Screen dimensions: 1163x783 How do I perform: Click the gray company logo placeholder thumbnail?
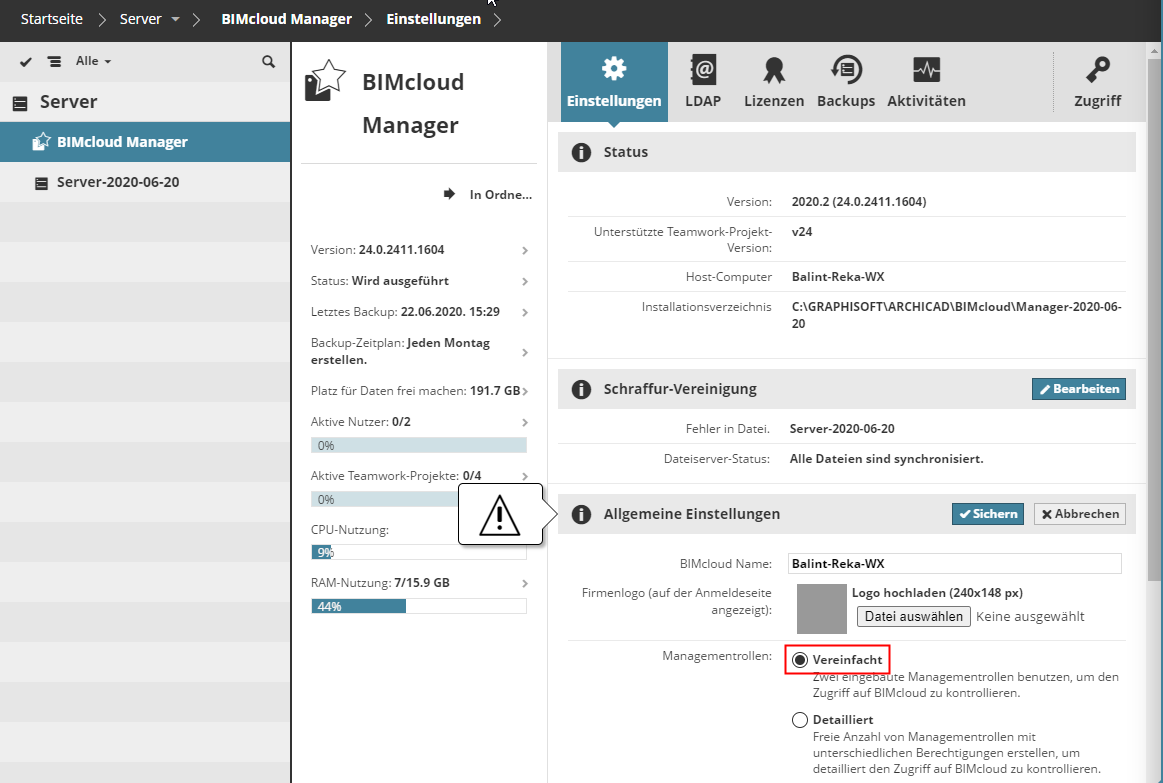(822, 609)
